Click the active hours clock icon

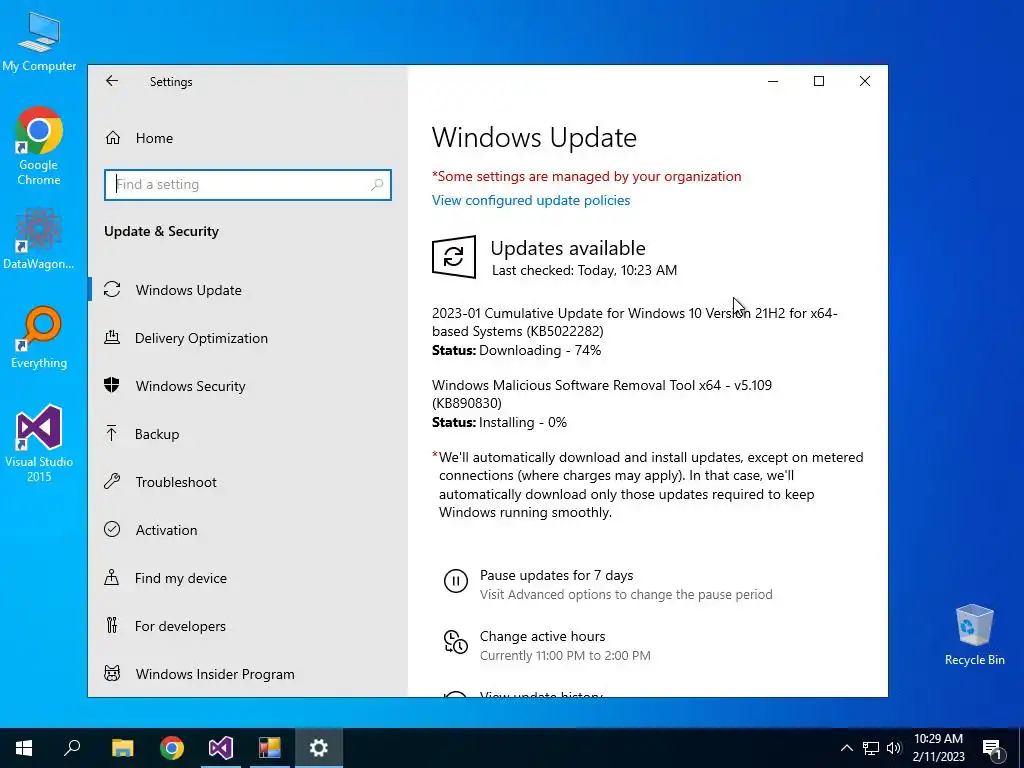coord(456,642)
